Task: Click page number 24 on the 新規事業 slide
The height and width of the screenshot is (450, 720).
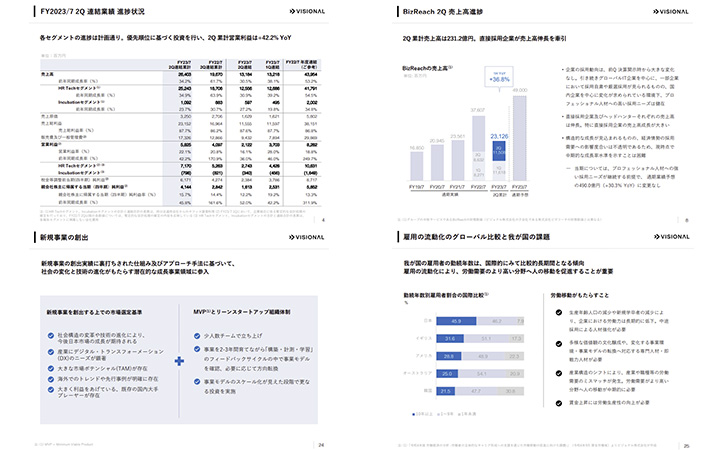Action: click(x=321, y=445)
